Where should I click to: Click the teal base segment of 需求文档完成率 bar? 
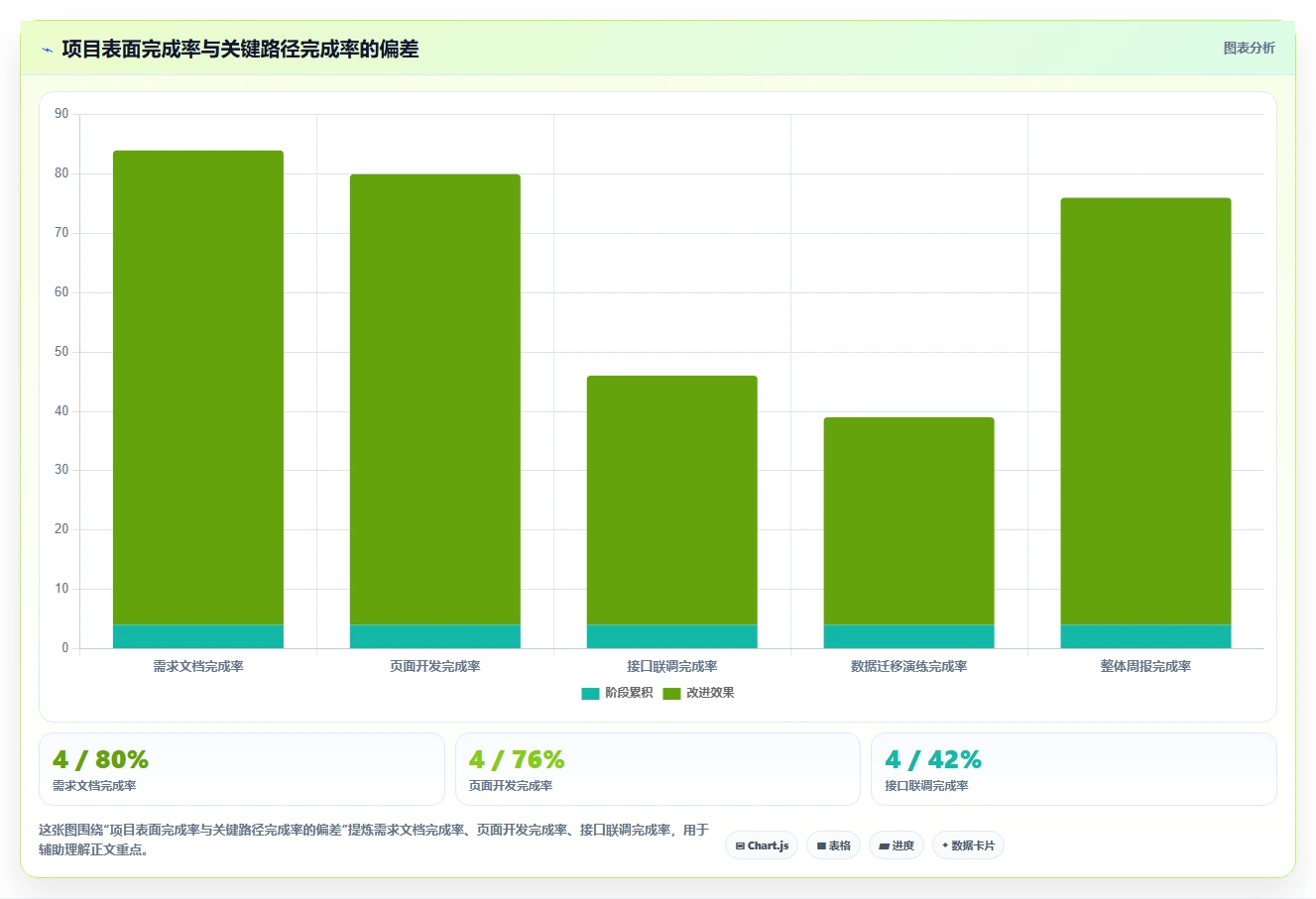point(198,636)
